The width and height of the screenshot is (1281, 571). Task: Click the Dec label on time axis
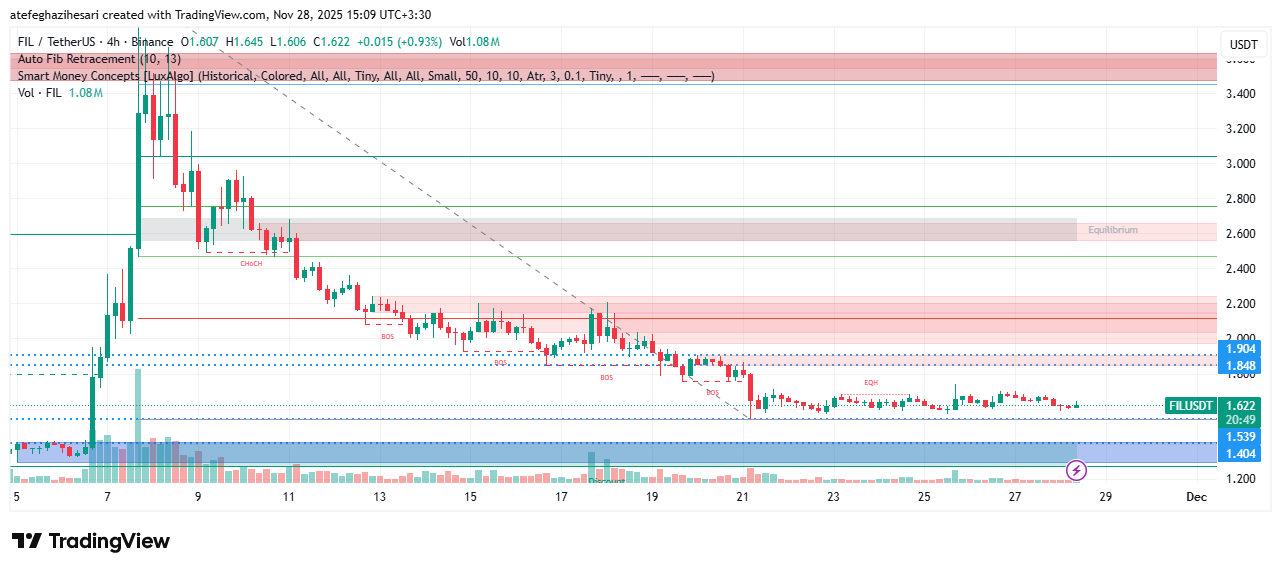click(x=1197, y=497)
